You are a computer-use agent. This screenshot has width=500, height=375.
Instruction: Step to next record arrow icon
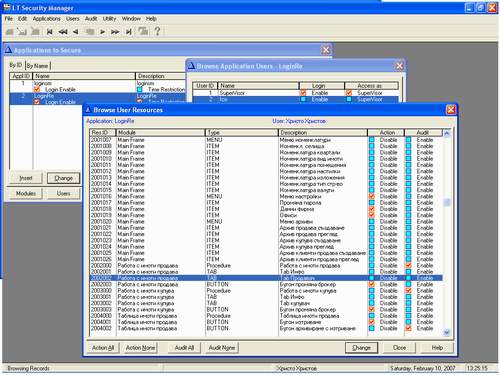(x=102, y=32)
